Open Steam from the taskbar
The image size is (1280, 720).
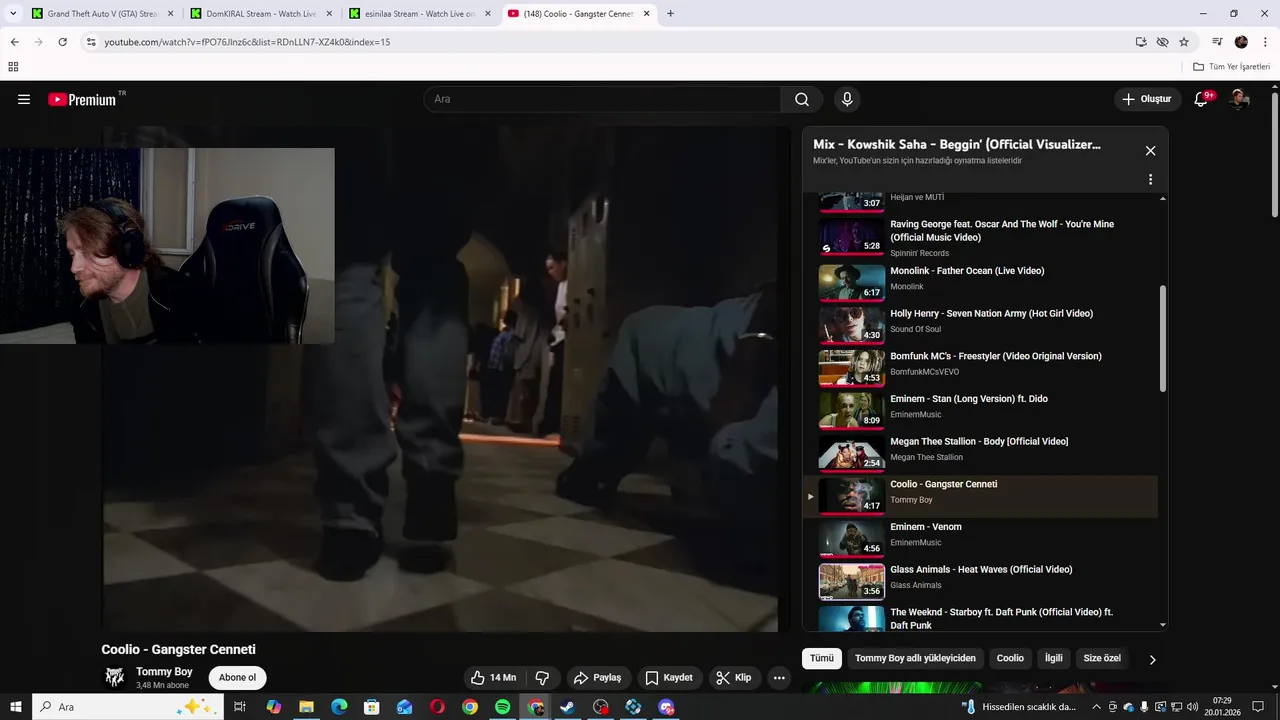[568, 707]
